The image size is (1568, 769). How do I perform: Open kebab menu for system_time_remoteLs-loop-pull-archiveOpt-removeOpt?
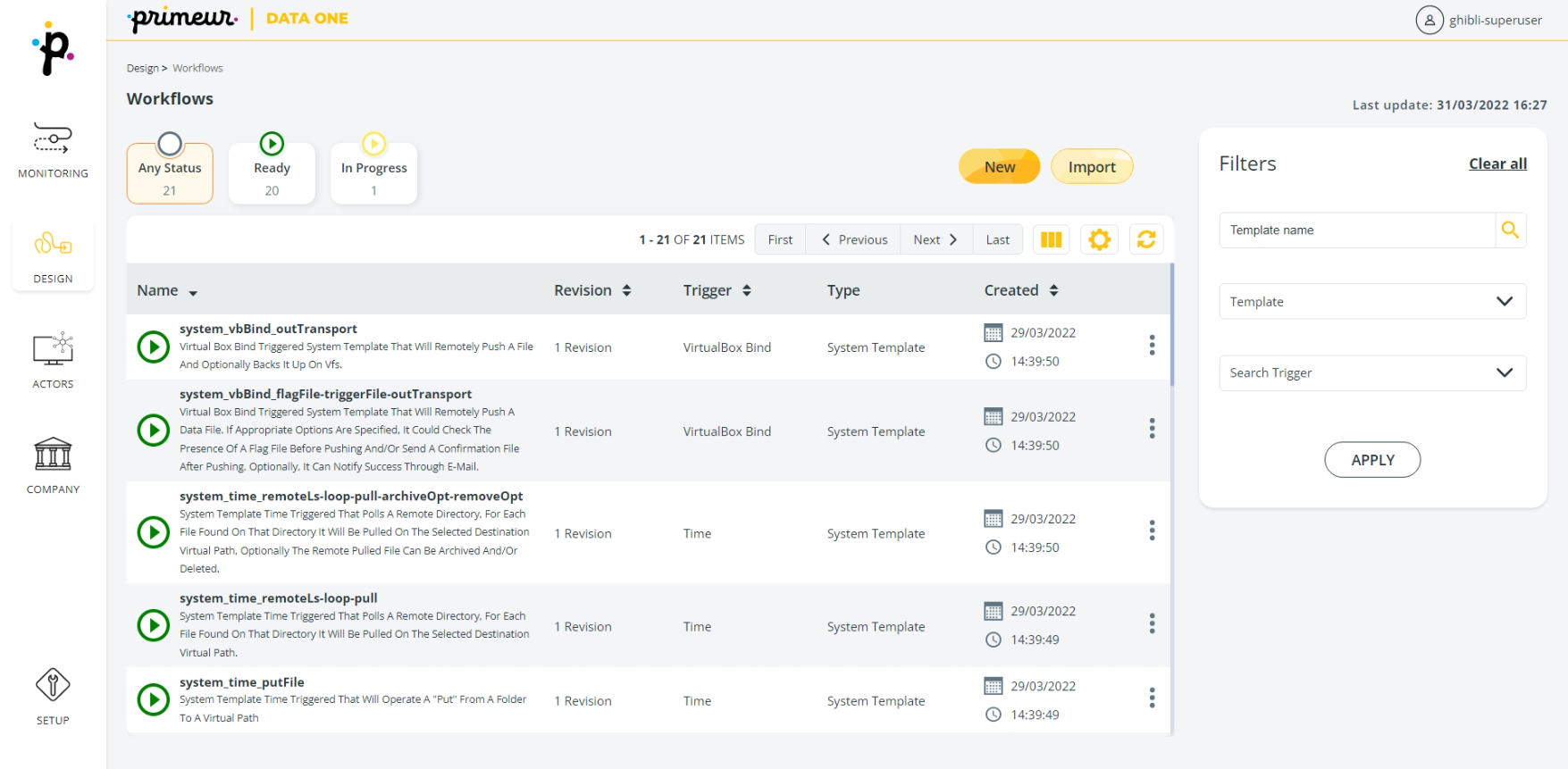tap(1152, 531)
